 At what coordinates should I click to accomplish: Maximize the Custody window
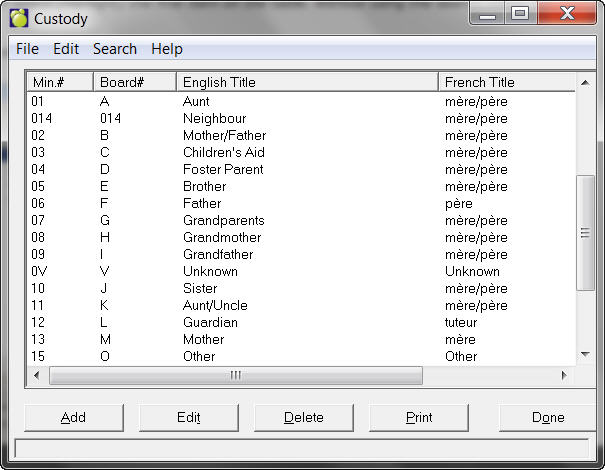tap(520, 14)
